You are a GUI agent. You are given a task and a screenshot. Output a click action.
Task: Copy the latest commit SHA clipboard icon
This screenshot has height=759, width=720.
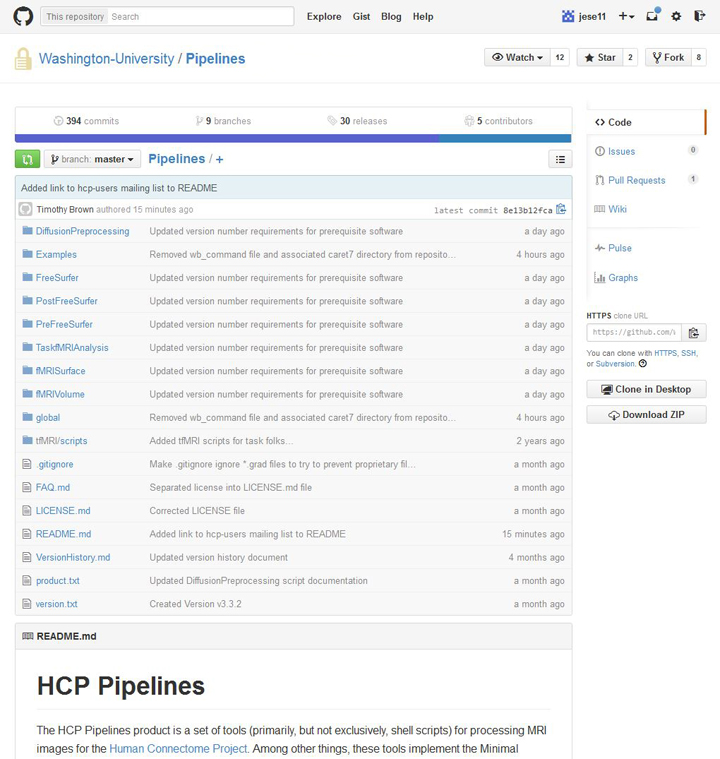(561, 209)
